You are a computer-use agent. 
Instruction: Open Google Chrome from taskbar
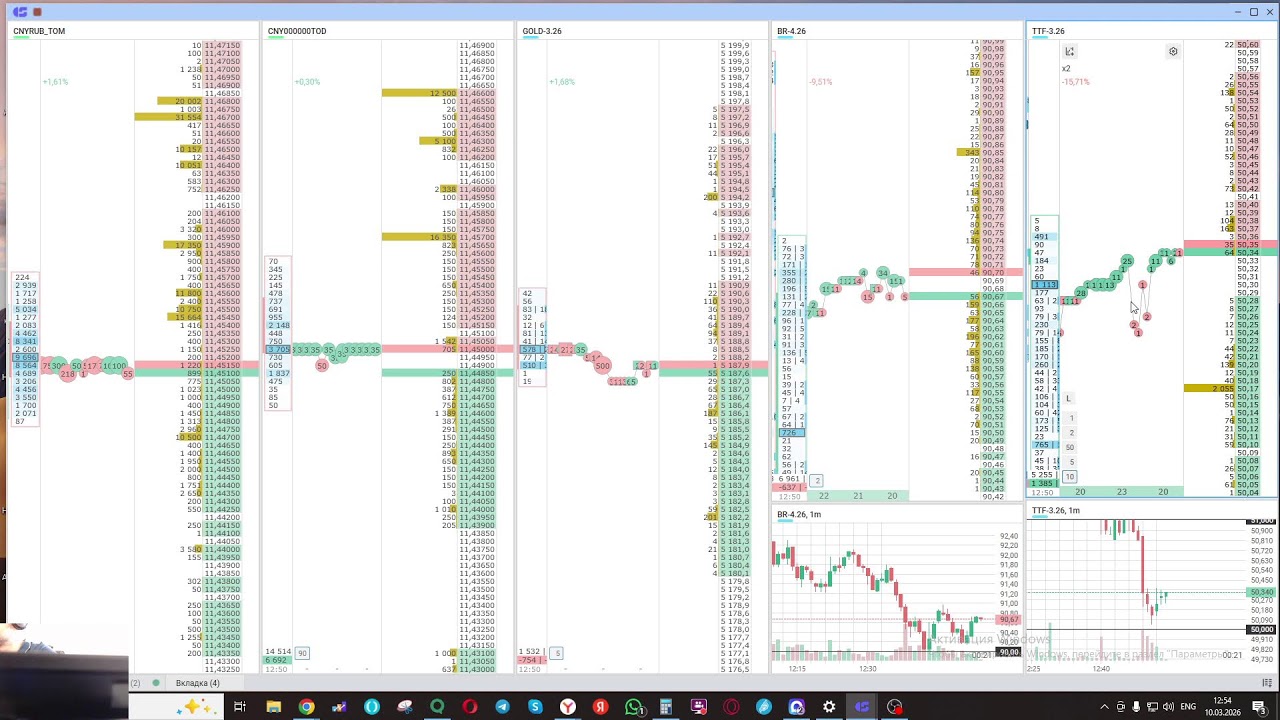(x=306, y=707)
